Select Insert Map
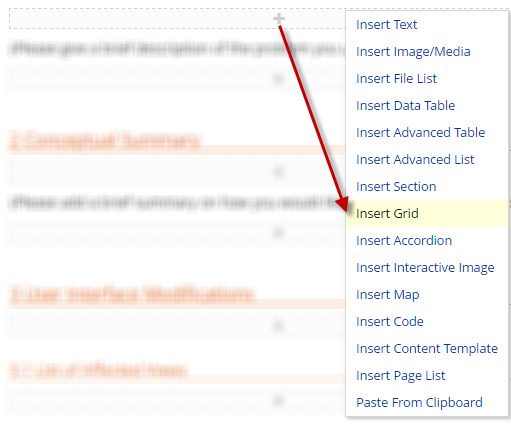The height and width of the screenshot is (424, 511). click(387, 295)
